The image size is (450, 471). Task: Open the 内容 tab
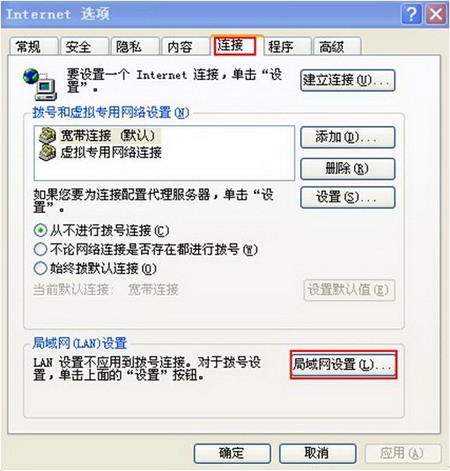[185, 46]
